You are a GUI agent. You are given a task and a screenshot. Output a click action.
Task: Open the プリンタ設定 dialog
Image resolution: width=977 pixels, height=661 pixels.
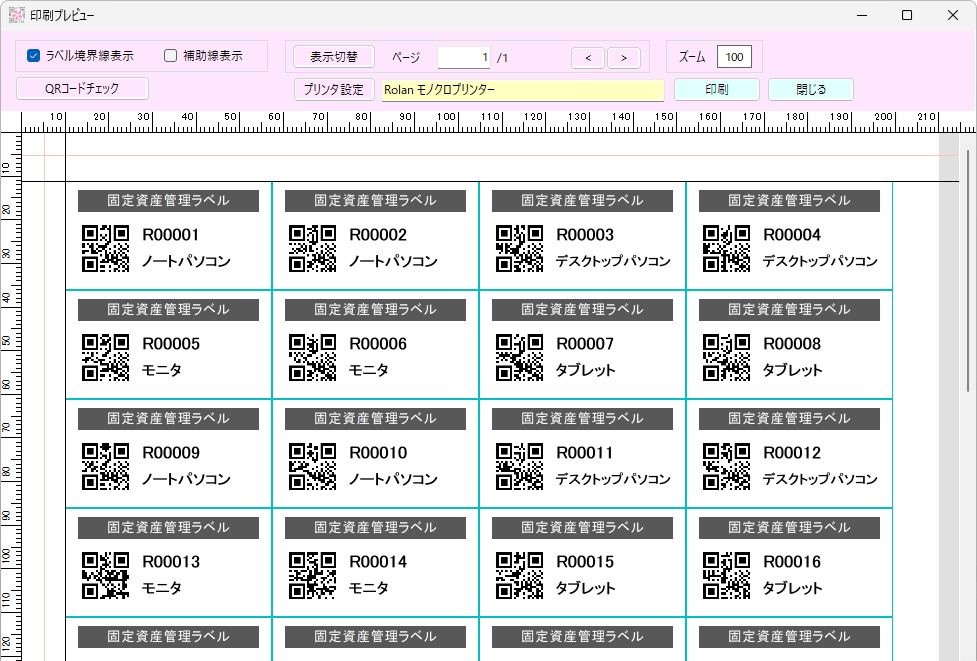332,88
